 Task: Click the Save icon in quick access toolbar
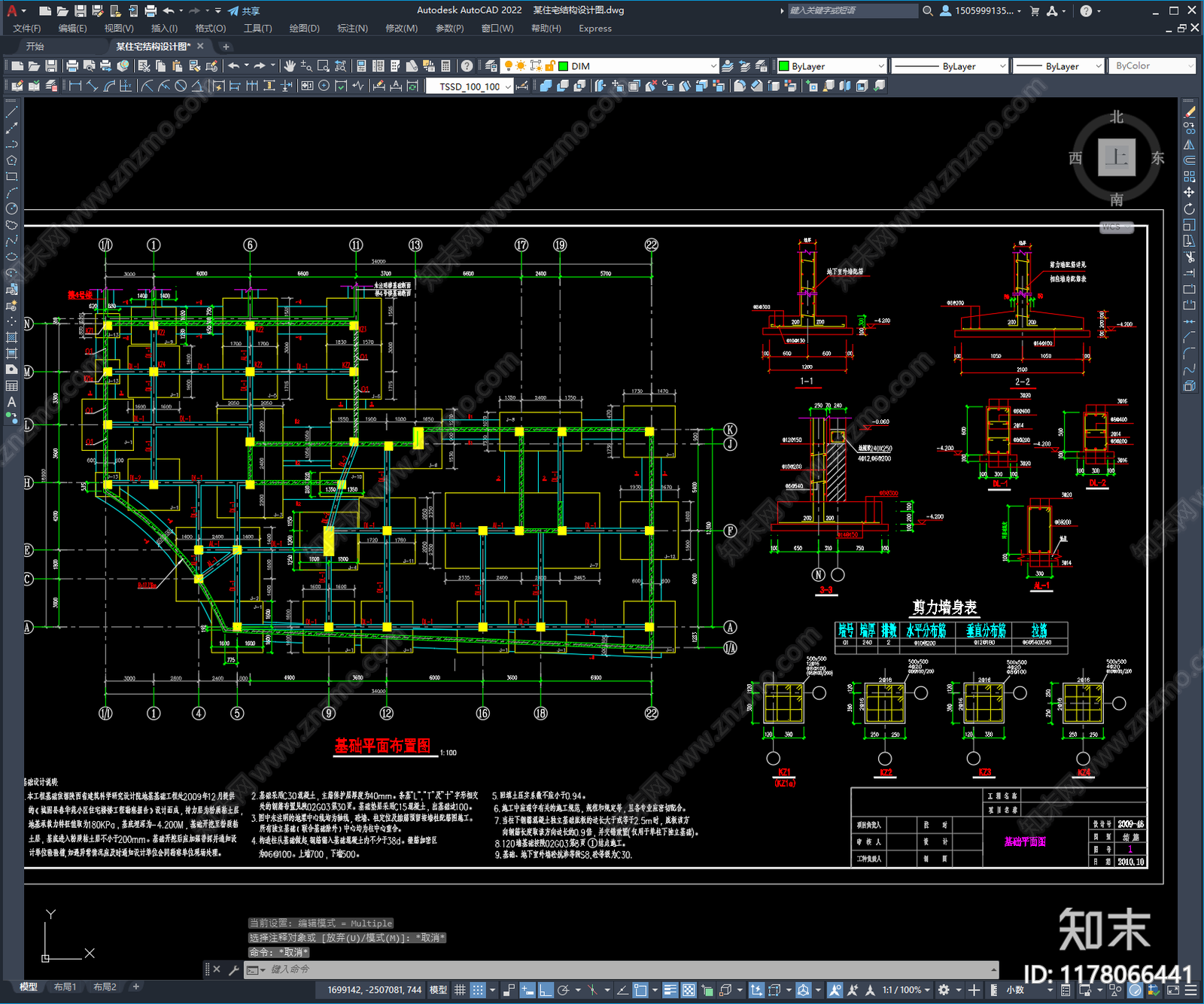pos(81,11)
